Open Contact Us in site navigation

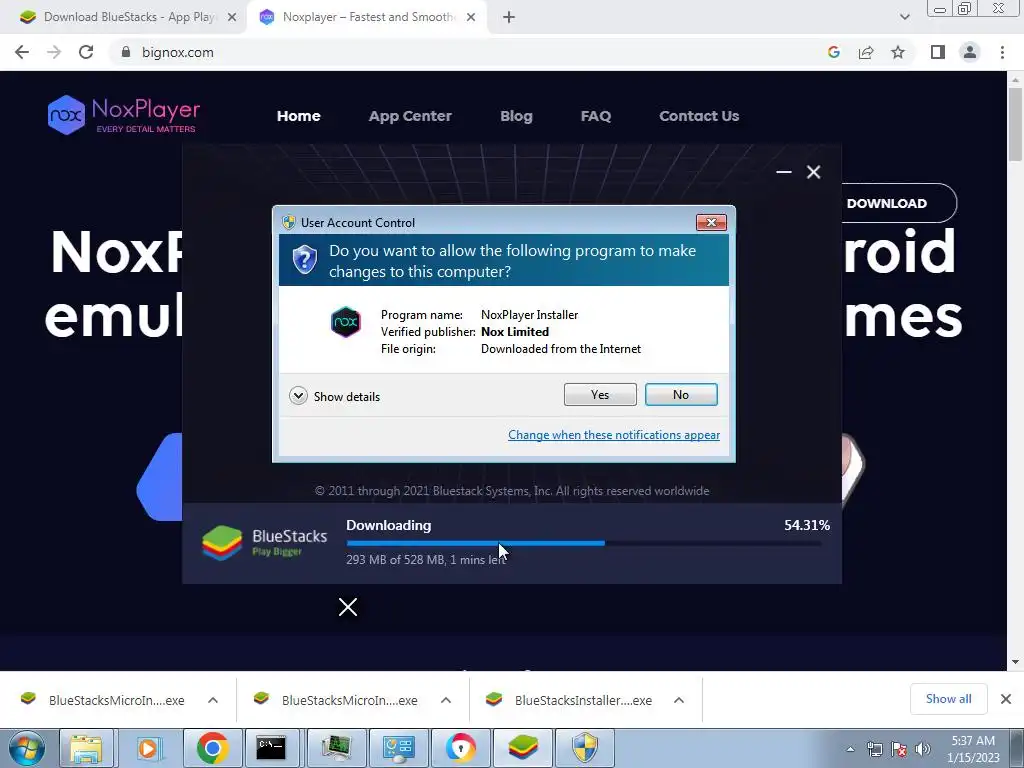click(699, 116)
